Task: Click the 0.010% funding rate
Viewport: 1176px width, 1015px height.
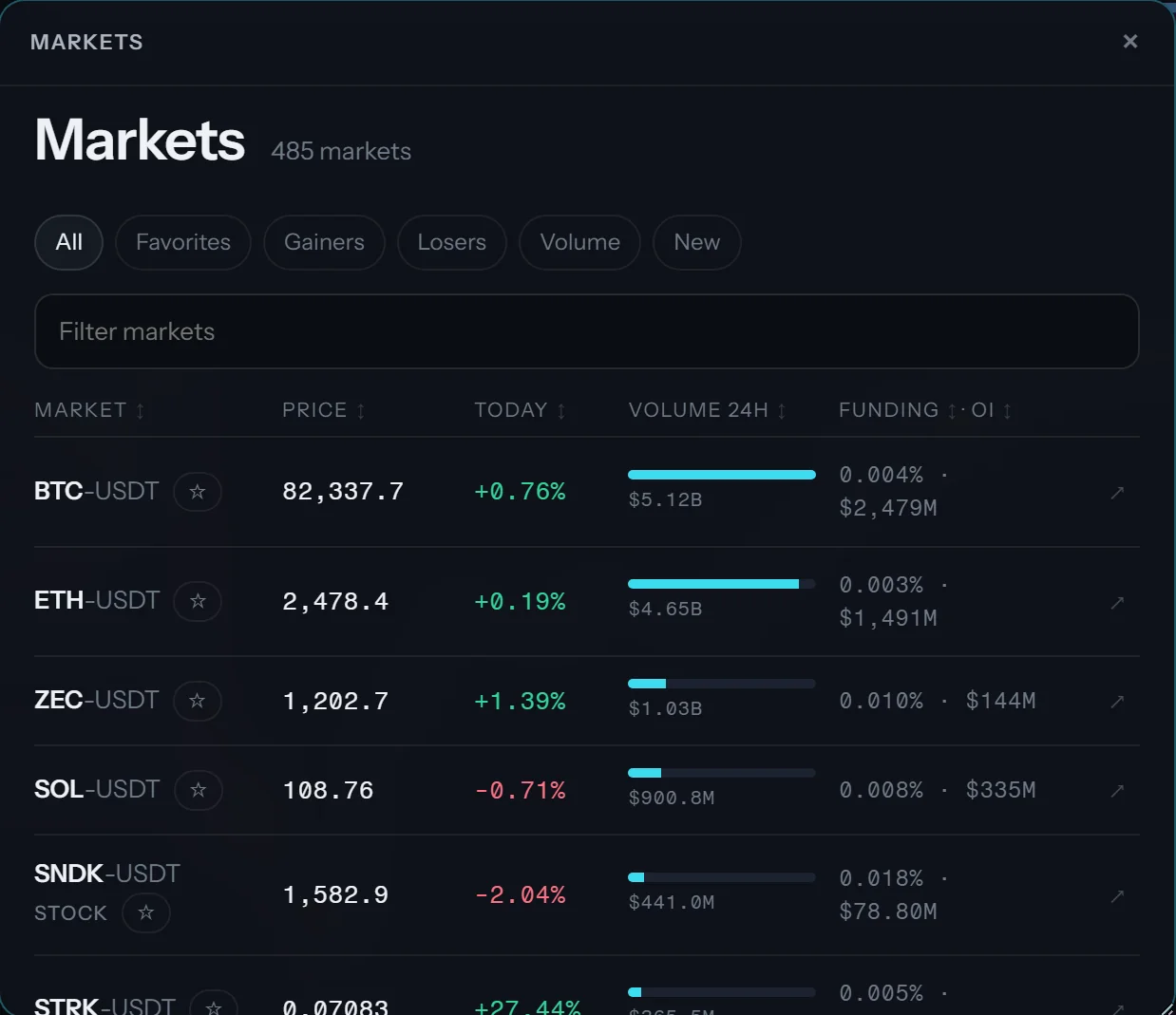Action: (x=881, y=701)
